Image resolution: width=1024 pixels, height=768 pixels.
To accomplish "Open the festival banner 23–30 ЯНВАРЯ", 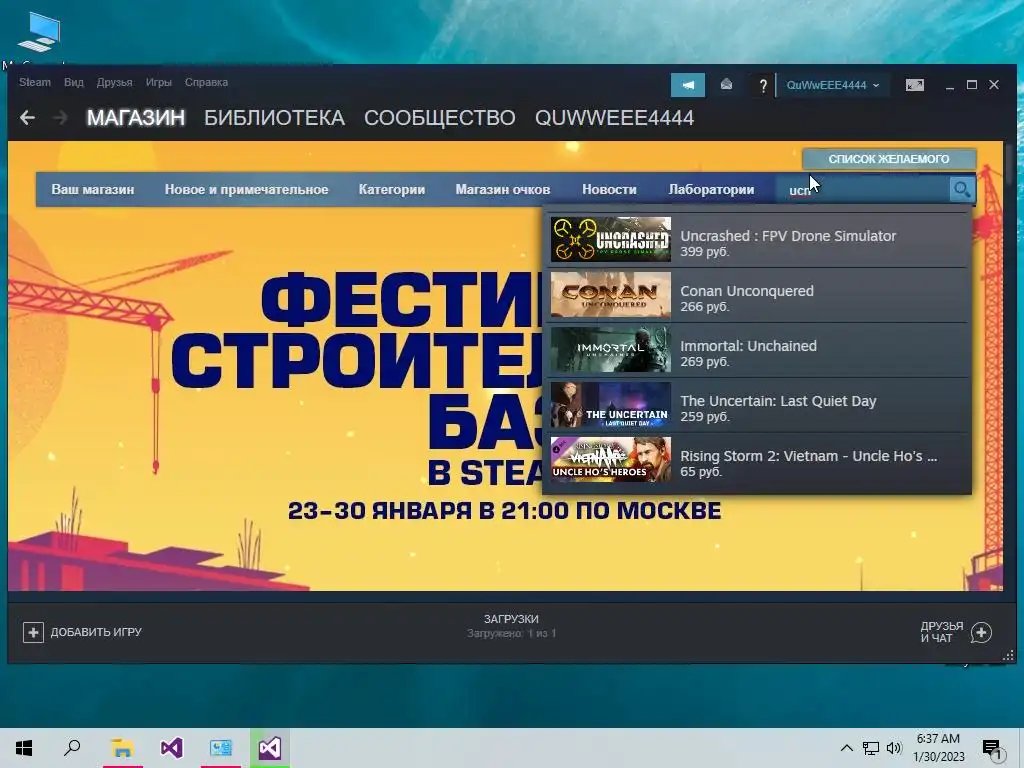I will 504,511.
